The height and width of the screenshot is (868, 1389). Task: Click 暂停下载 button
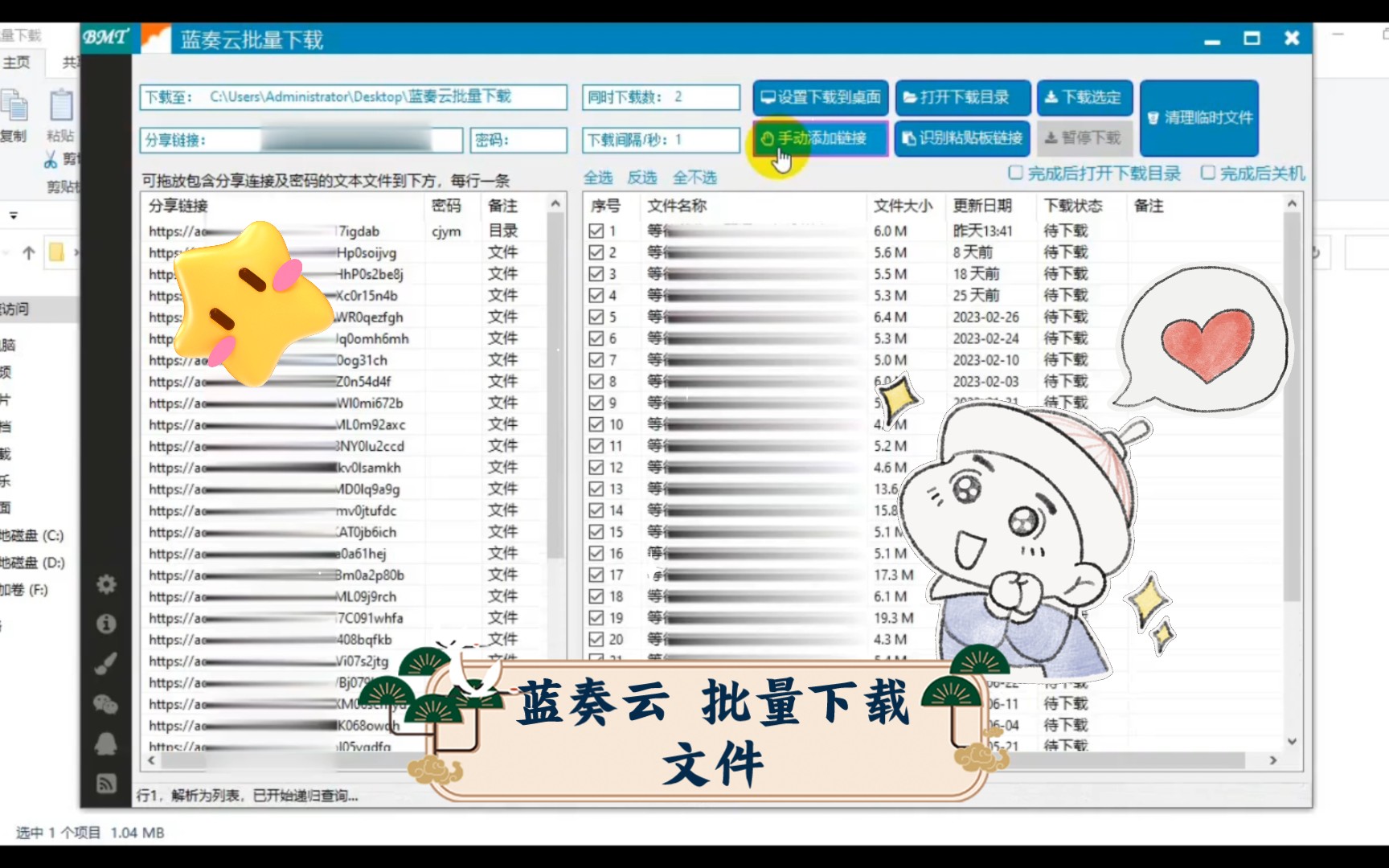click(1084, 138)
